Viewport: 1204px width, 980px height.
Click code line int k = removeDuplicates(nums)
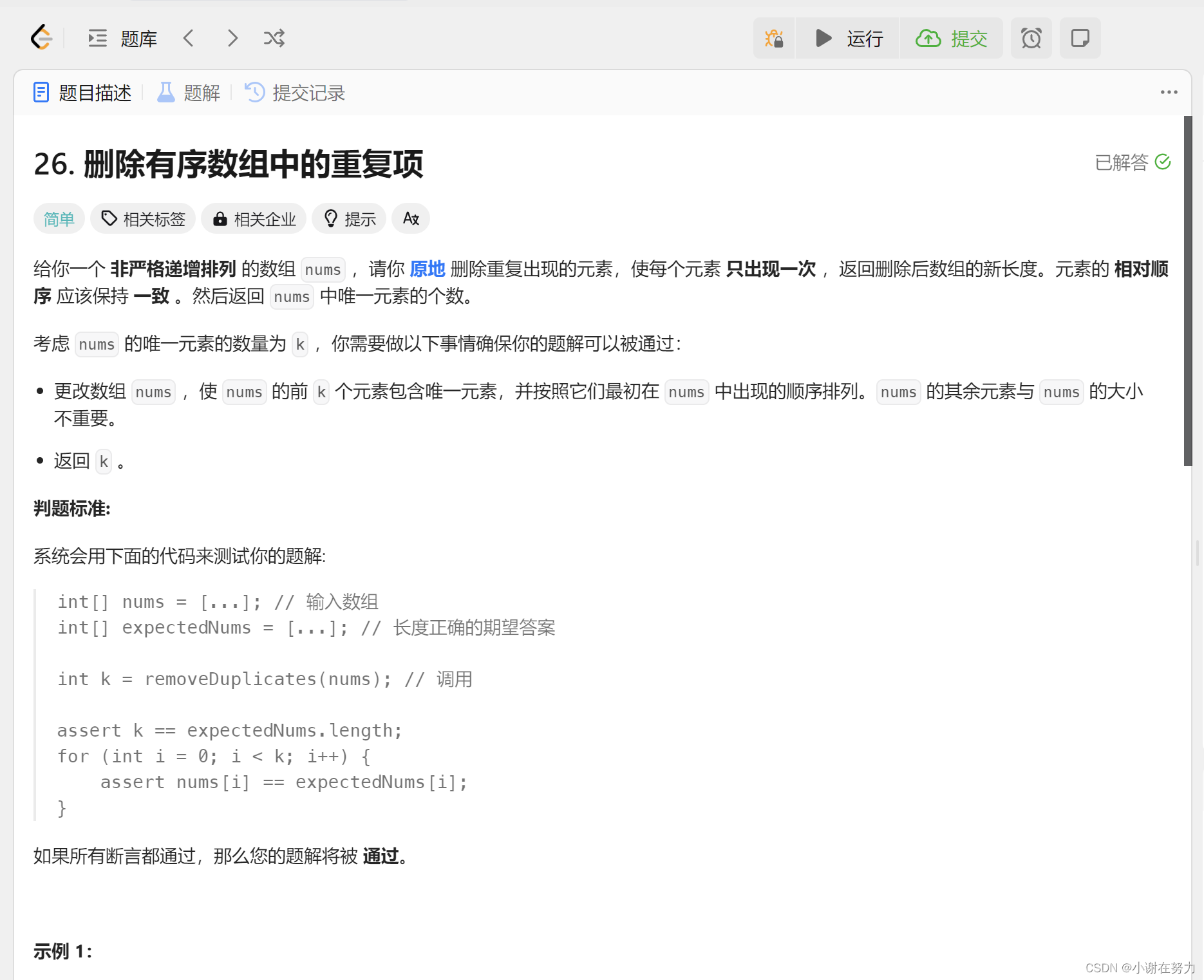pyautogui.click(x=265, y=679)
